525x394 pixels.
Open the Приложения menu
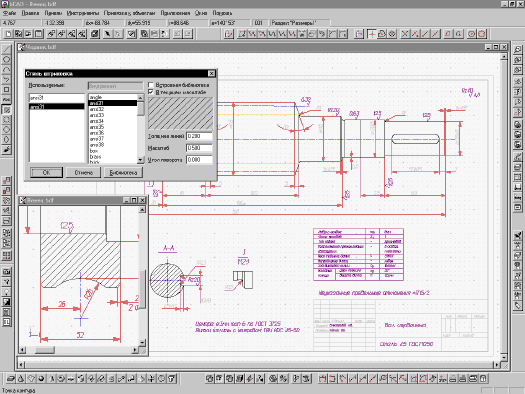[x=175, y=13]
